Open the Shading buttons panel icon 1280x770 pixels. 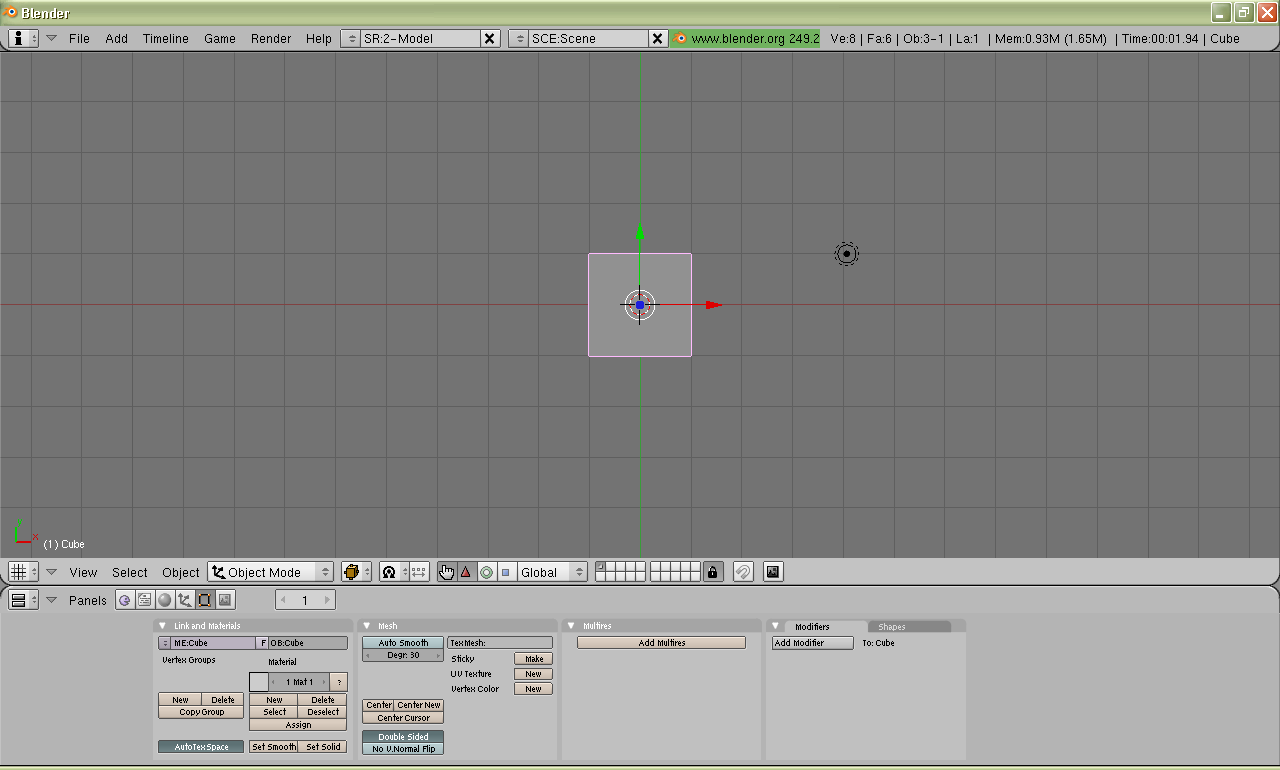pos(164,600)
